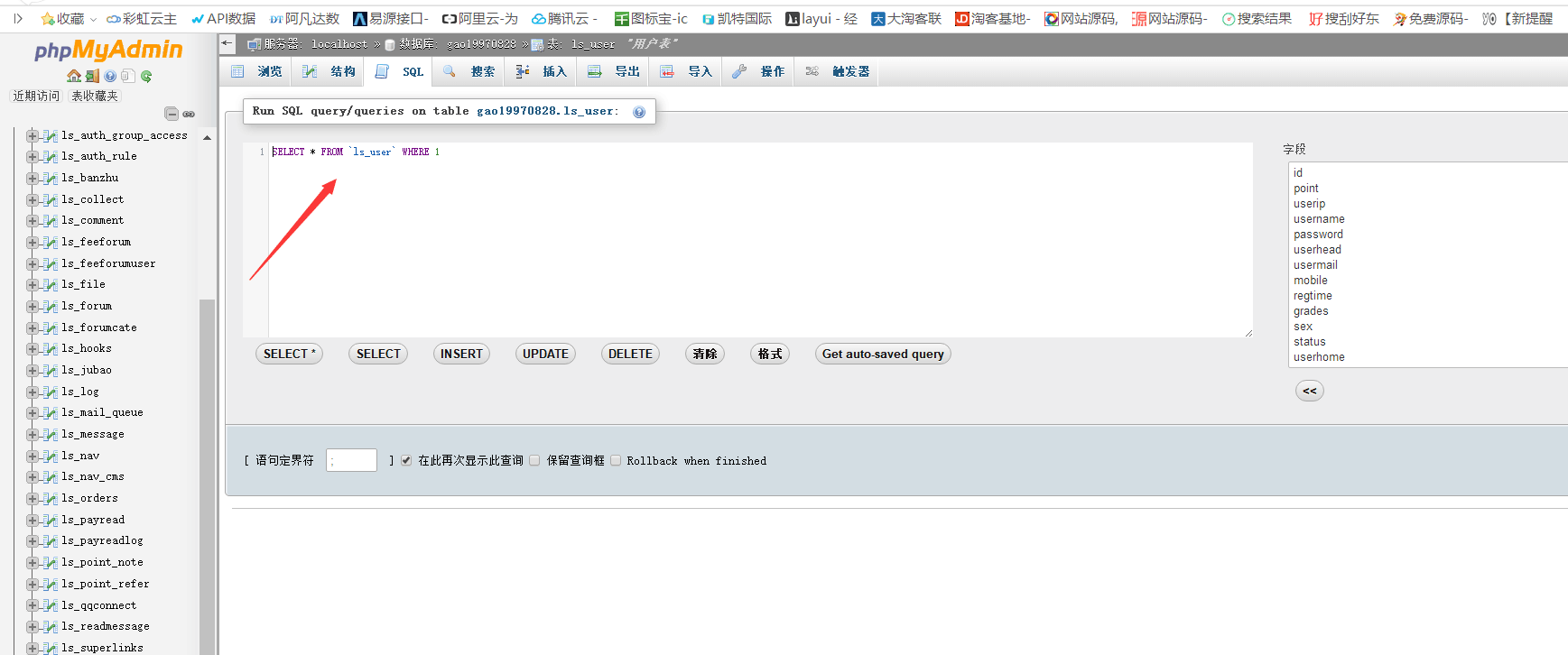Open the API数据 bookmark
The height and width of the screenshot is (655, 1568).
pyautogui.click(x=223, y=18)
